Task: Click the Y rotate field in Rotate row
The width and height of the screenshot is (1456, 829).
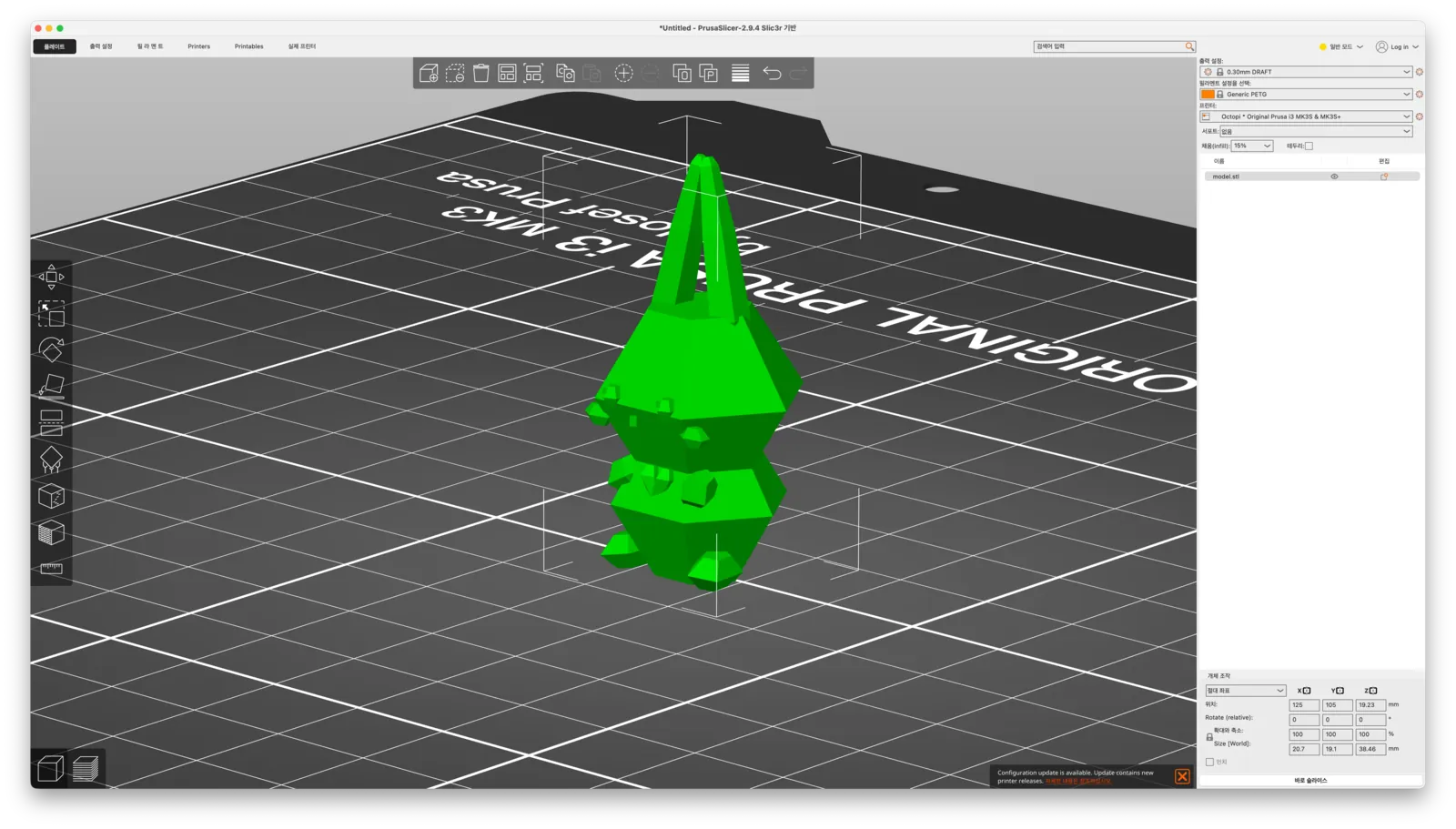Action: 1337,720
